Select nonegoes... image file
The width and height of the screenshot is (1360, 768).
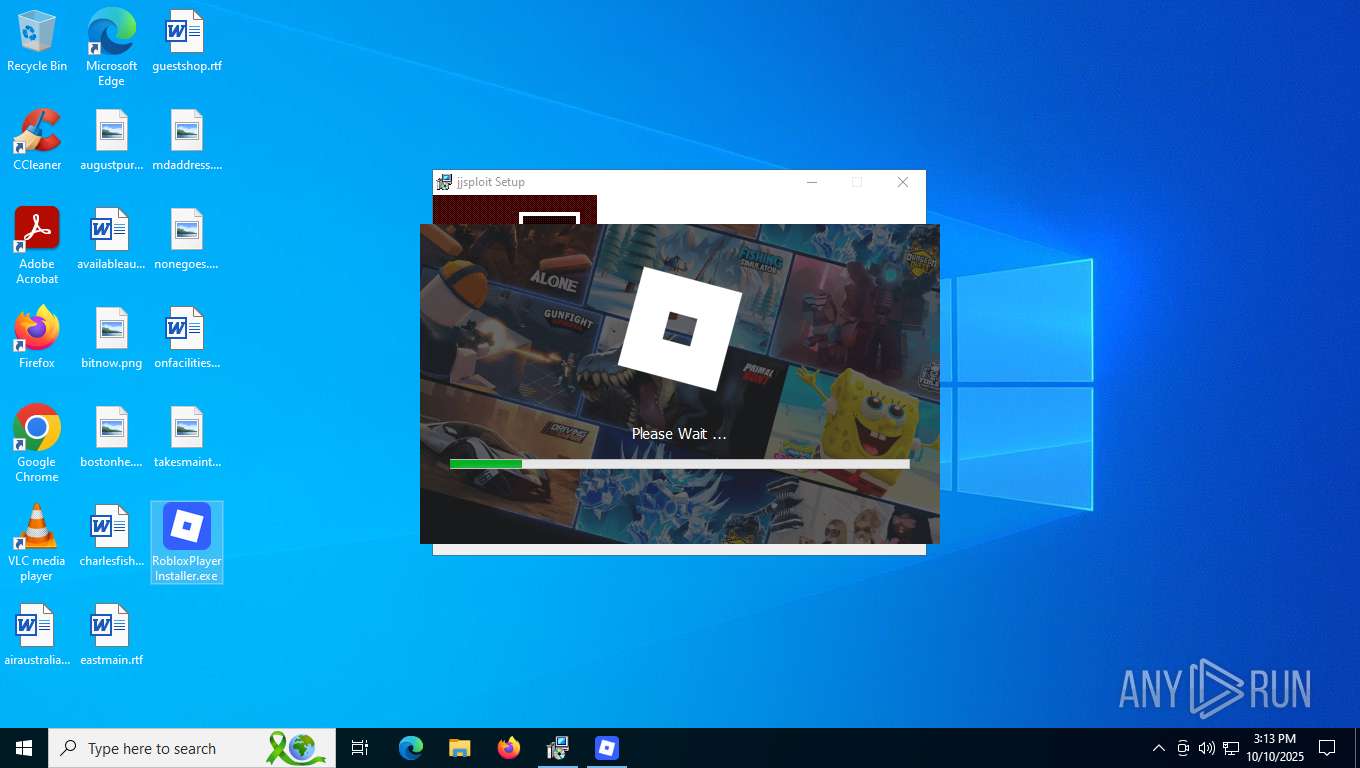click(x=187, y=239)
